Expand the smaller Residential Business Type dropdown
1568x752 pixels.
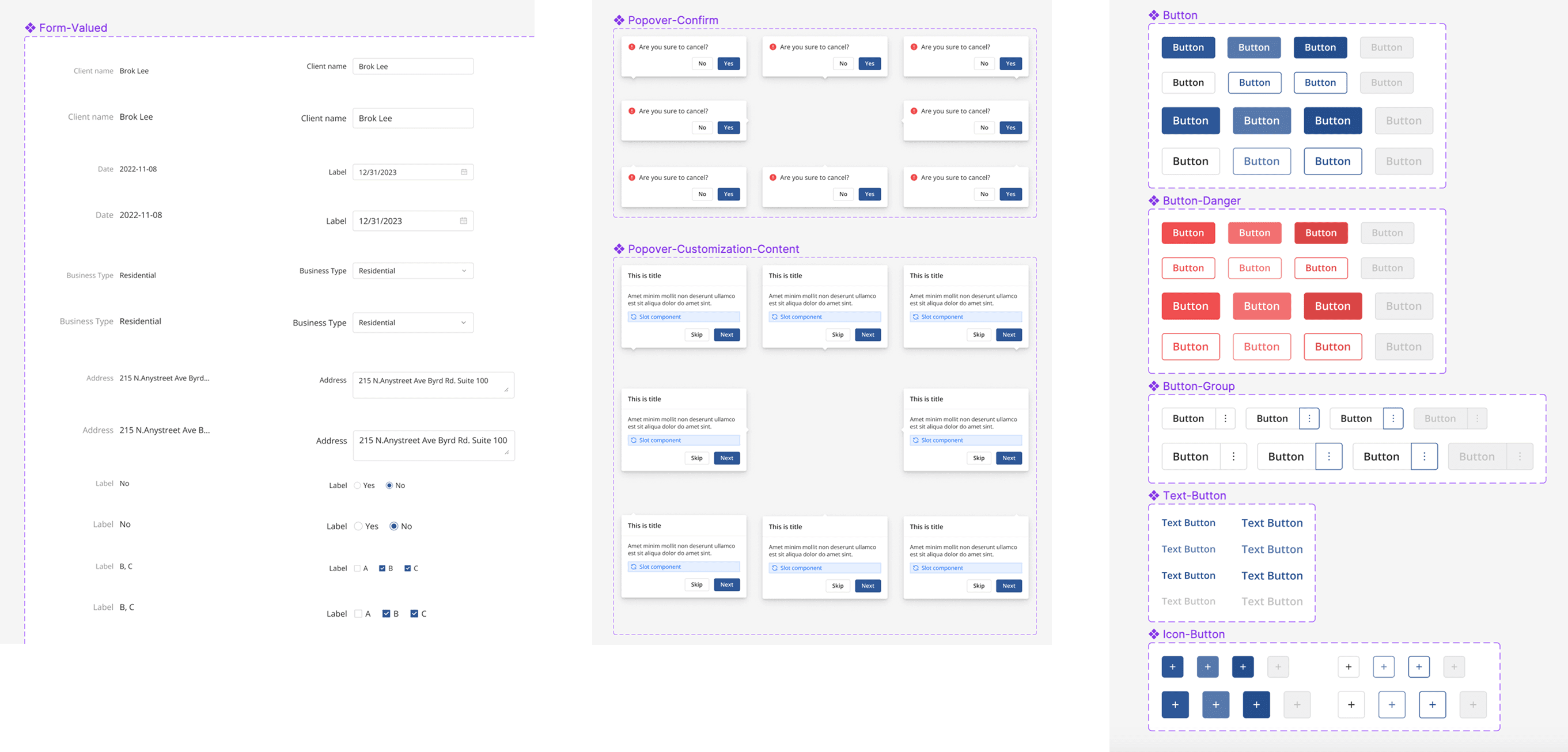(x=412, y=271)
